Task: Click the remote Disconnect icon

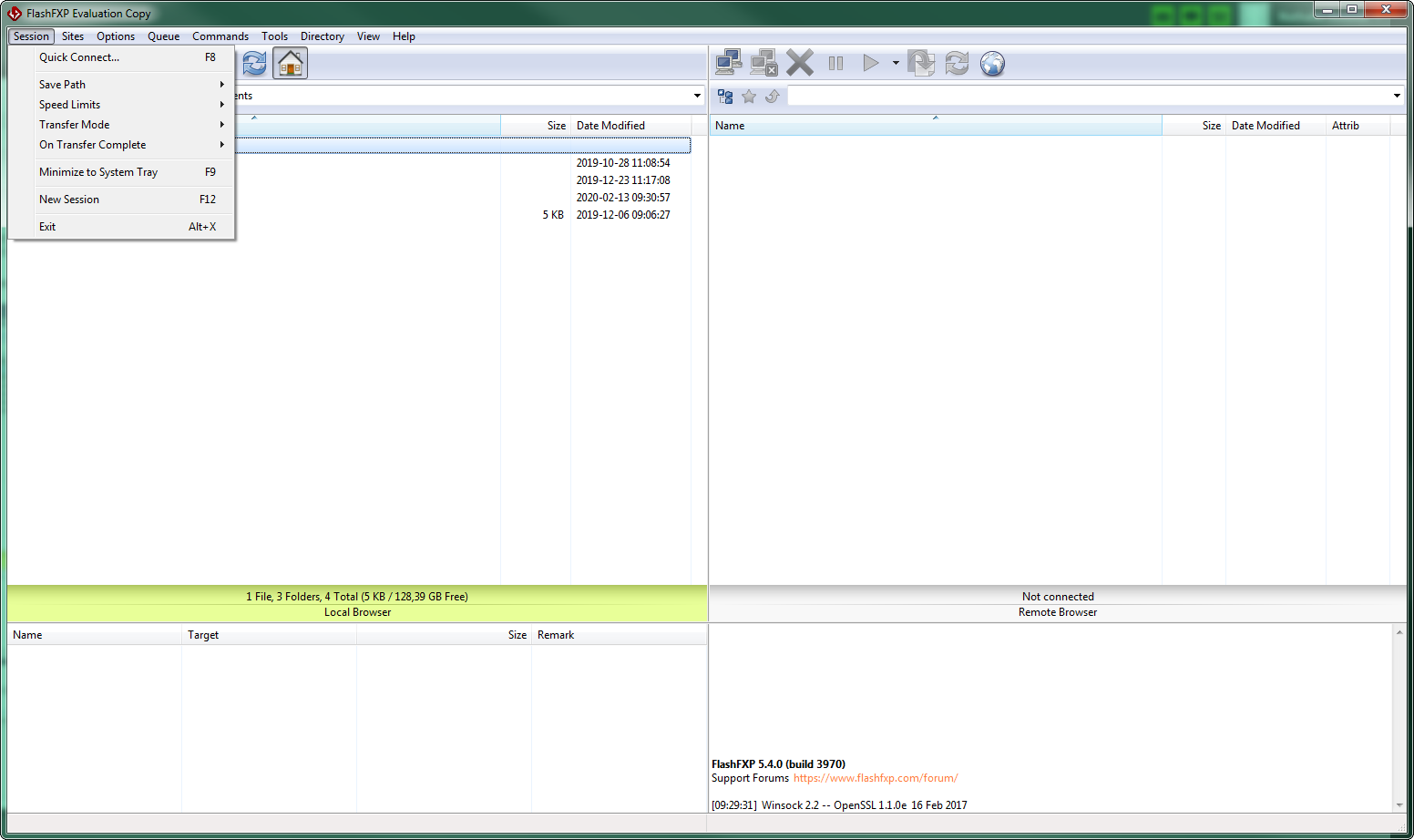Action: 763,63
